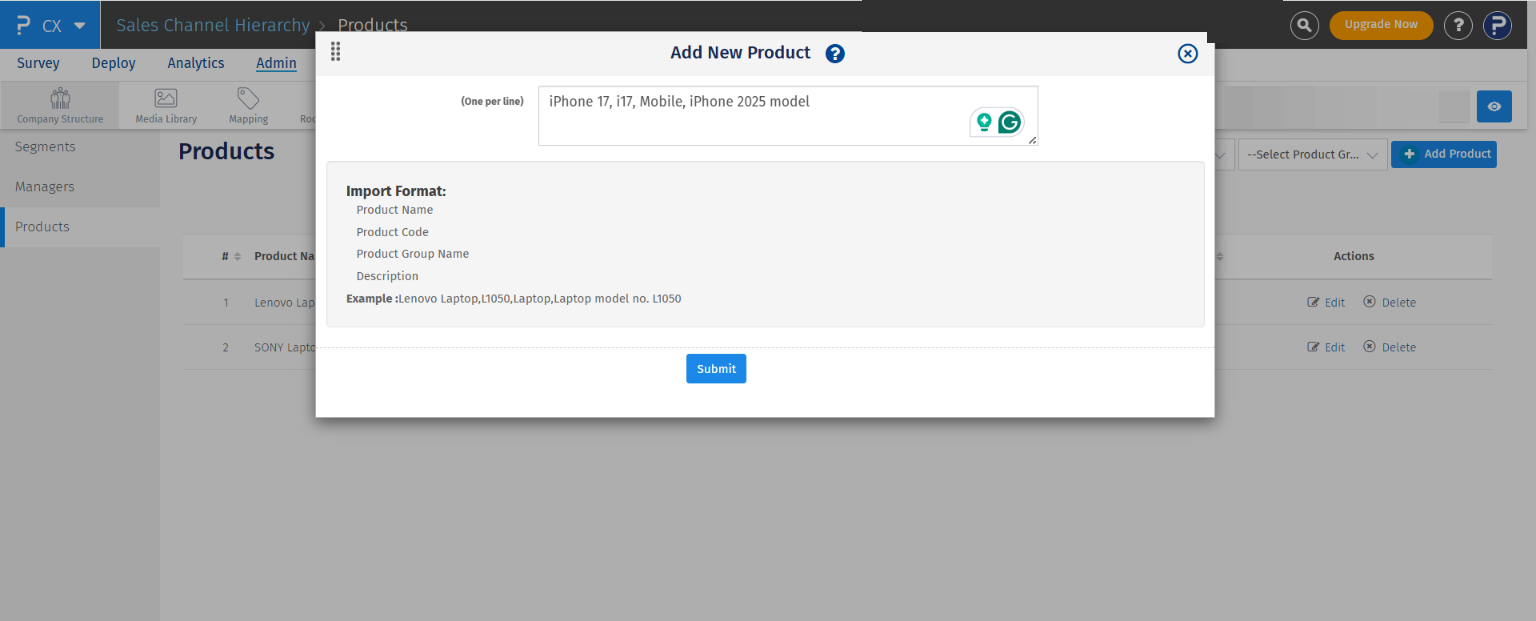The height and width of the screenshot is (621, 1536).
Task: Edit the Lenovo Laptop row
Action: coord(1326,302)
